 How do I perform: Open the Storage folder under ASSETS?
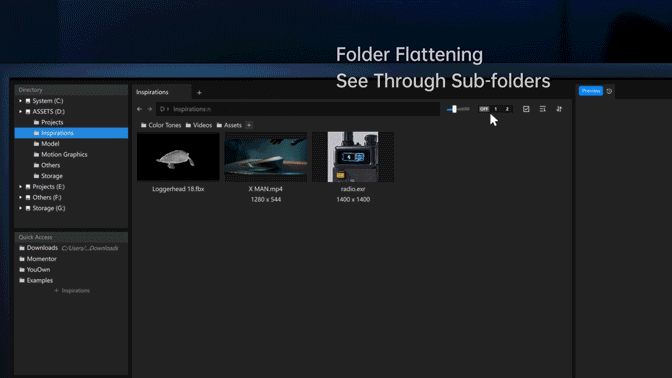tap(51, 176)
